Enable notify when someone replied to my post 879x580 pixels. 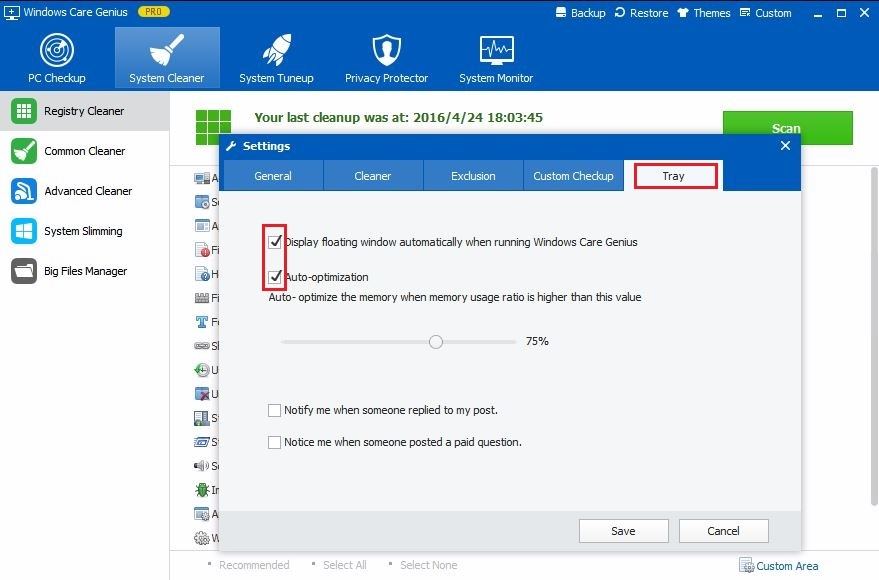click(x=274, y=410)
